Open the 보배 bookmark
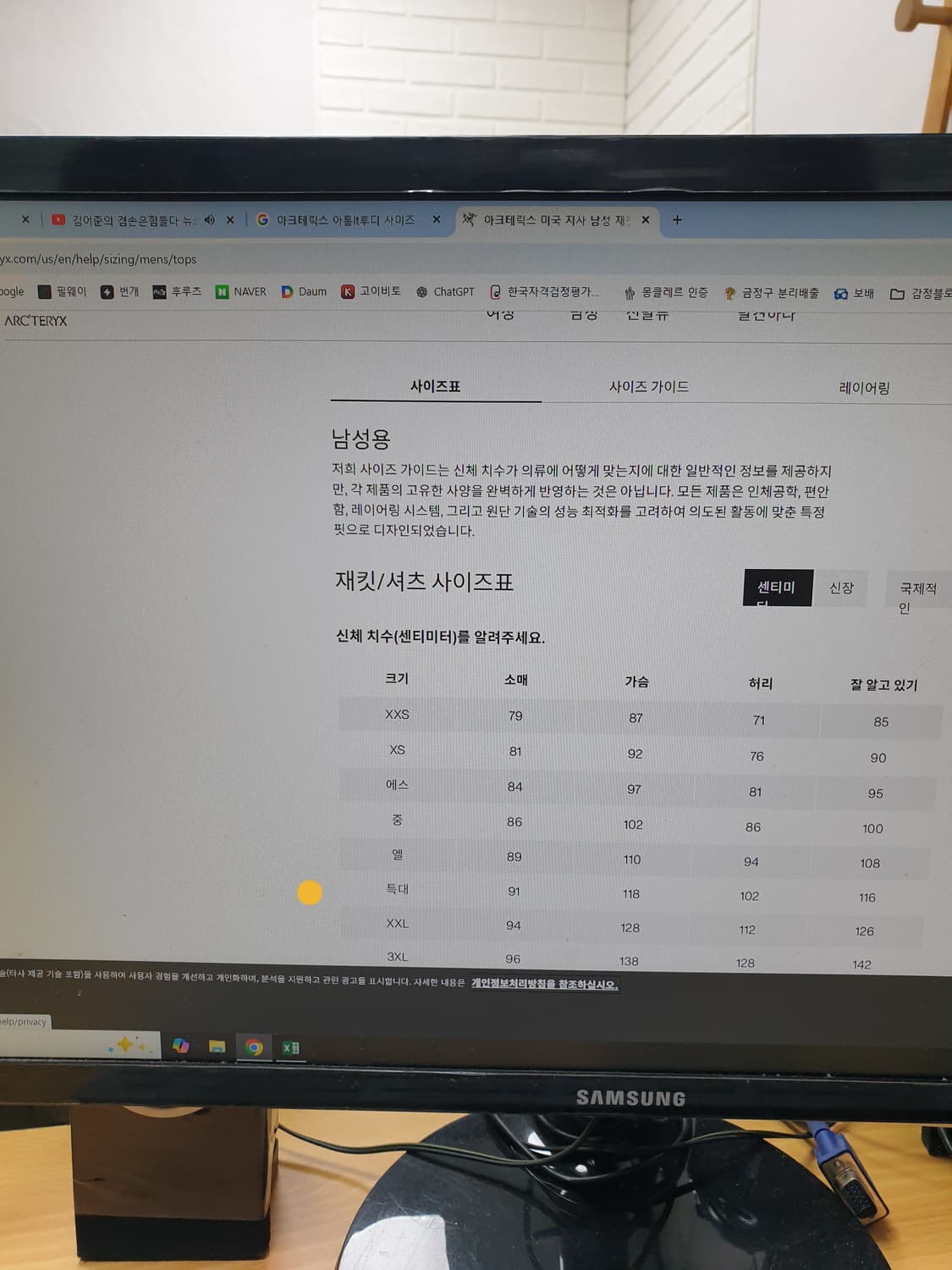Viewport: 952px width, 1270px height. tap(854, 293)
